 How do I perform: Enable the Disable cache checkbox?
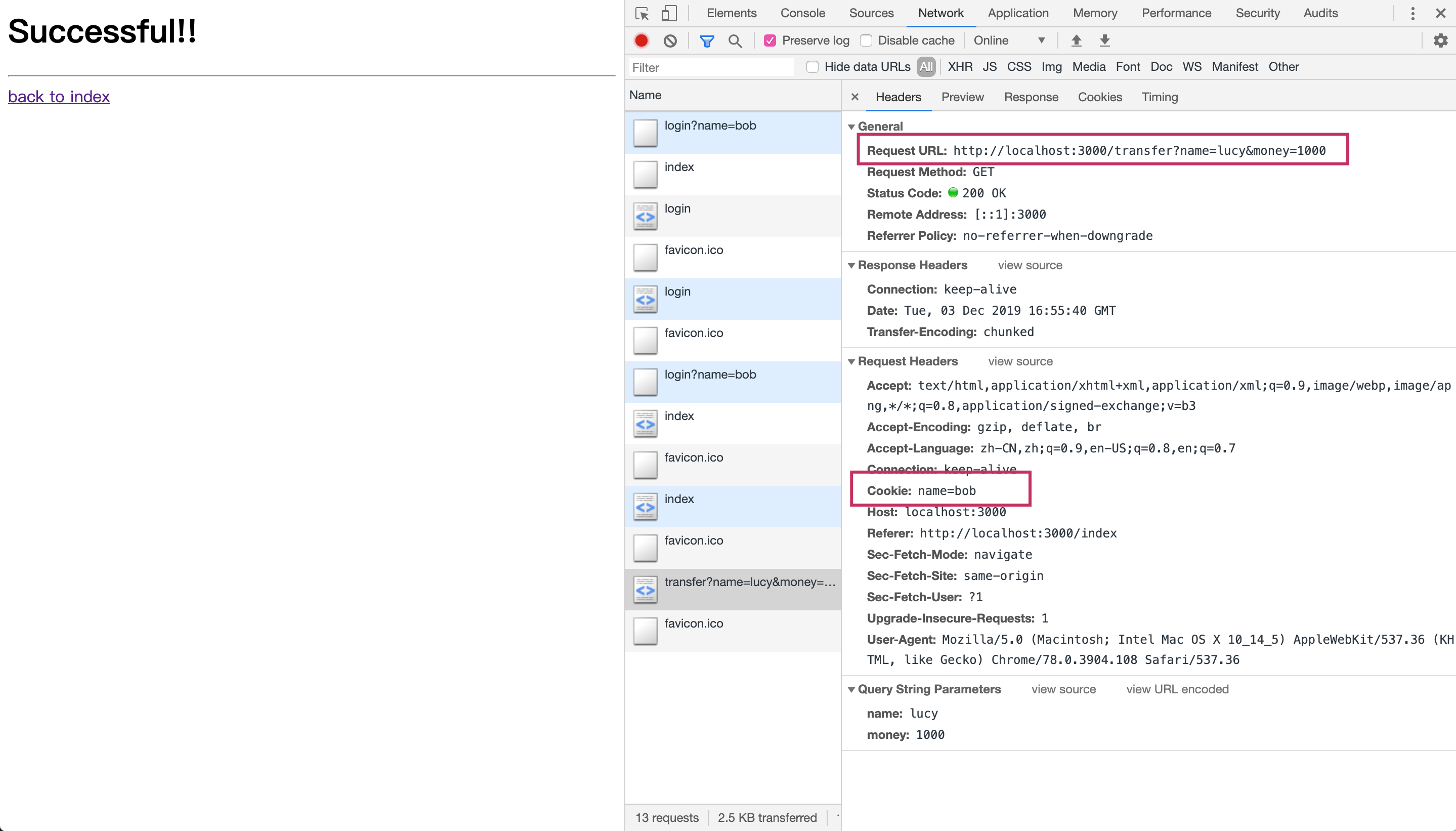click(x=866, y=40)
